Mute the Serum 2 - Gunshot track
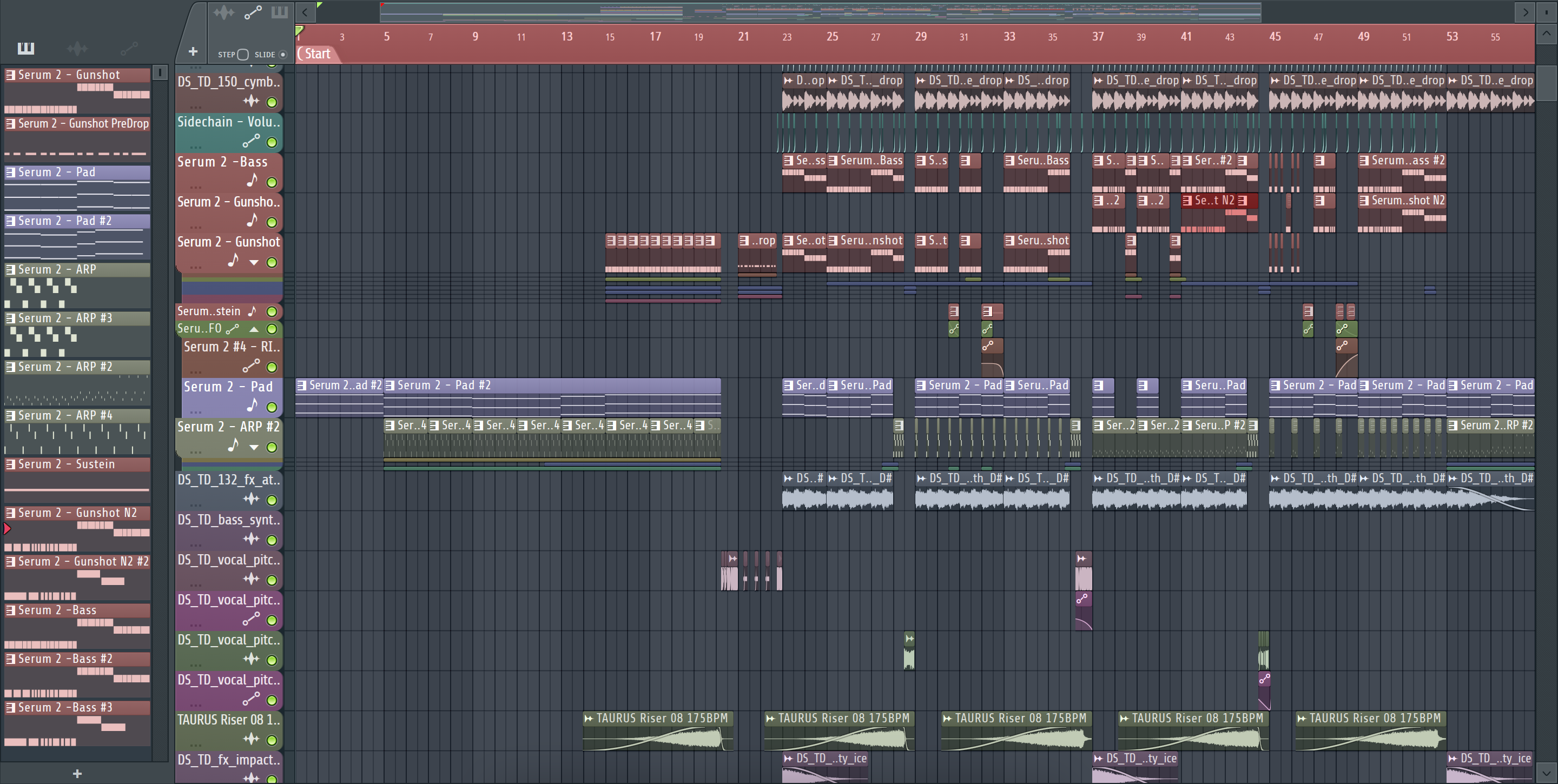1558x784 pixels. tap(272, 262)
